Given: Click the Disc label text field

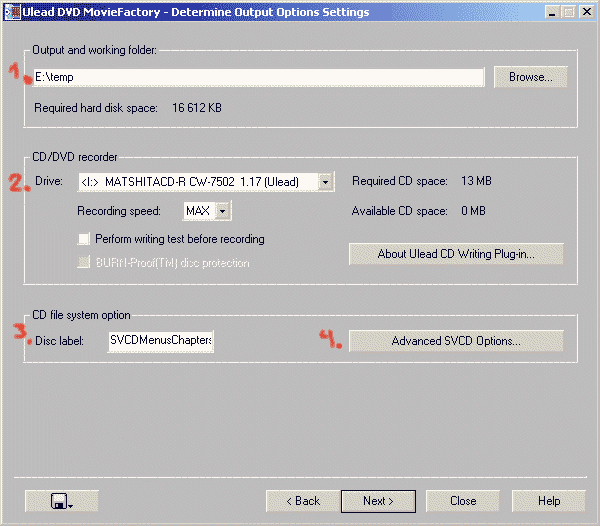Looking at the screenshot, I should pos(161,340).
